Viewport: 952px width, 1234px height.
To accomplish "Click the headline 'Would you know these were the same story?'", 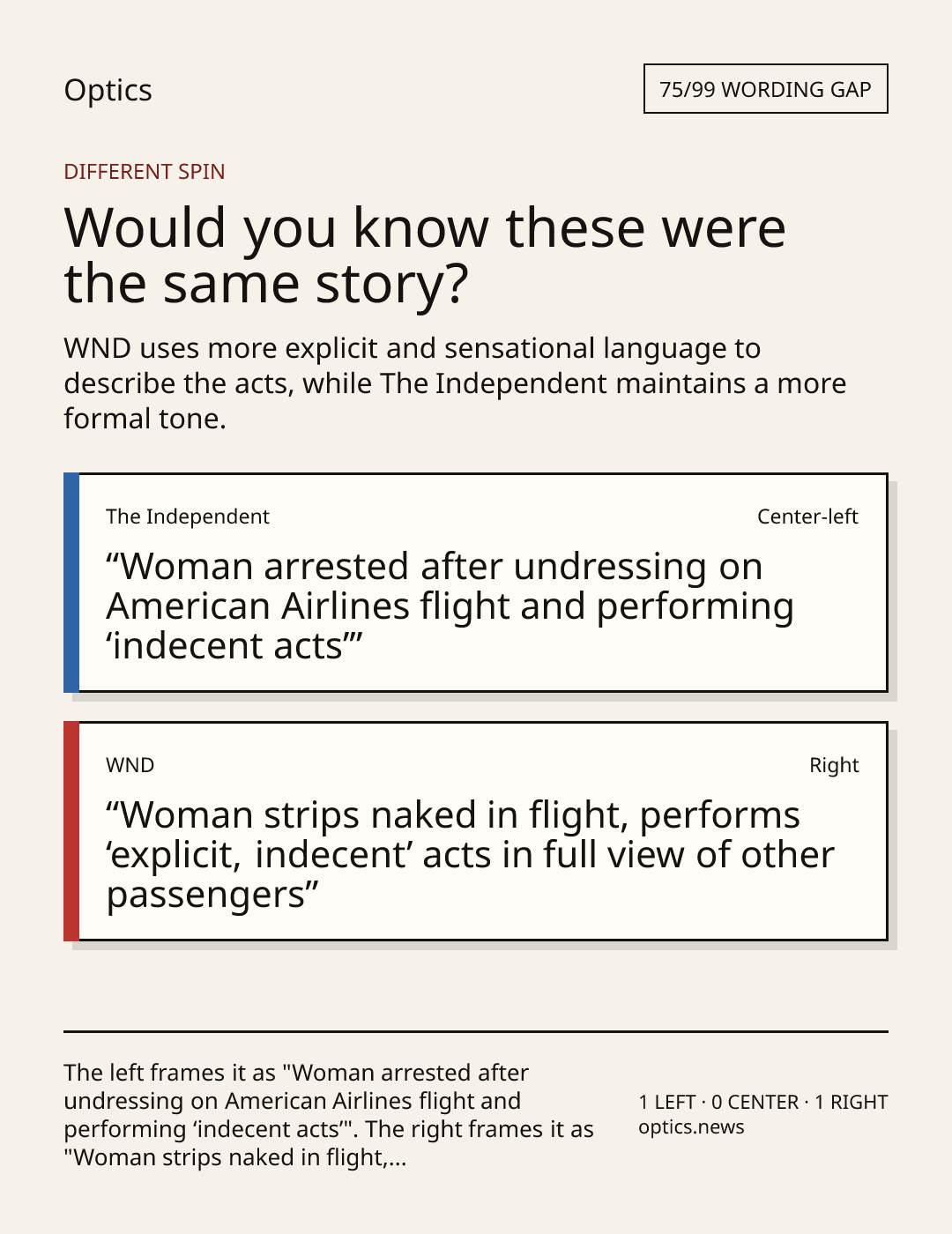I will (425, 255).
